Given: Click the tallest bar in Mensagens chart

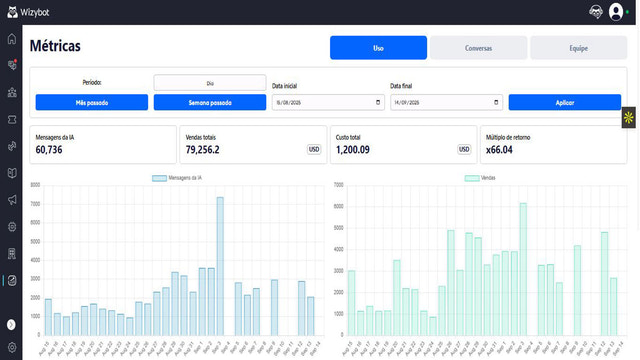Looking at the screenshot, I should pos(220,266).
